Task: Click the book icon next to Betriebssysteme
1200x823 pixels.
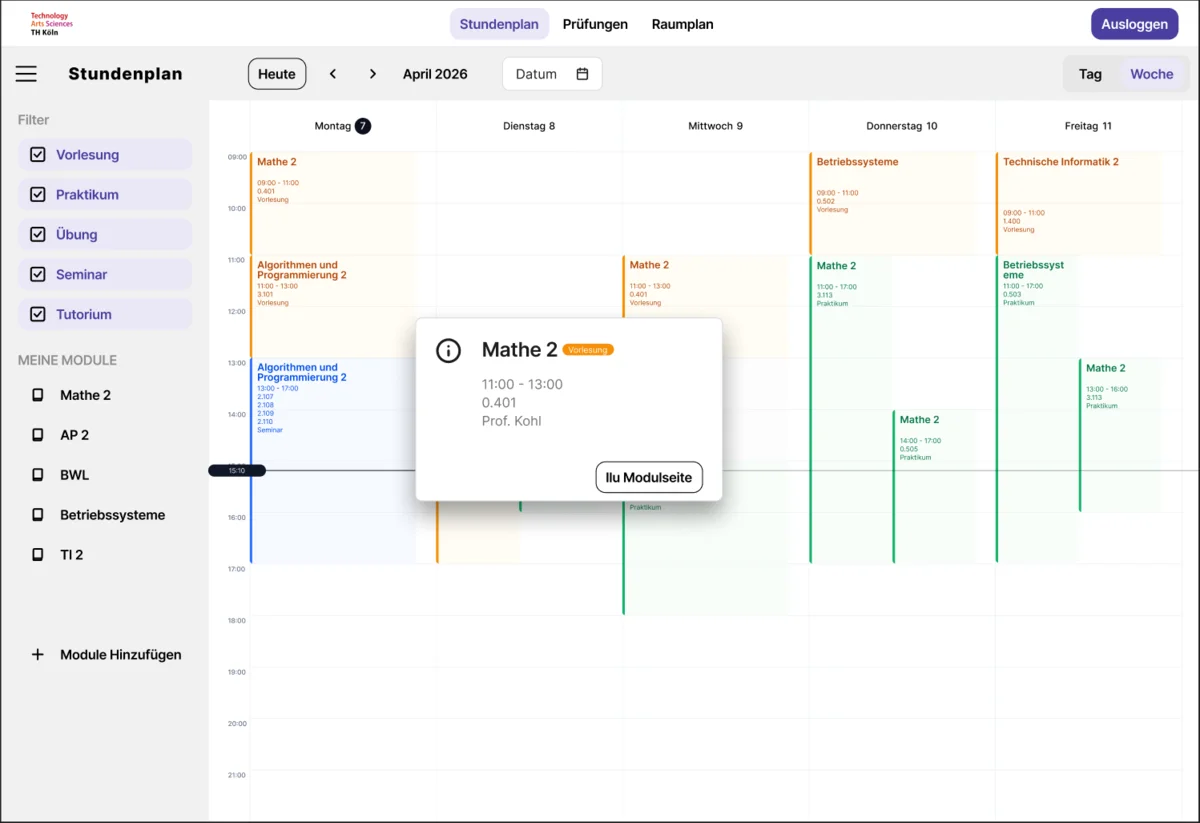Action: point(38,515)
